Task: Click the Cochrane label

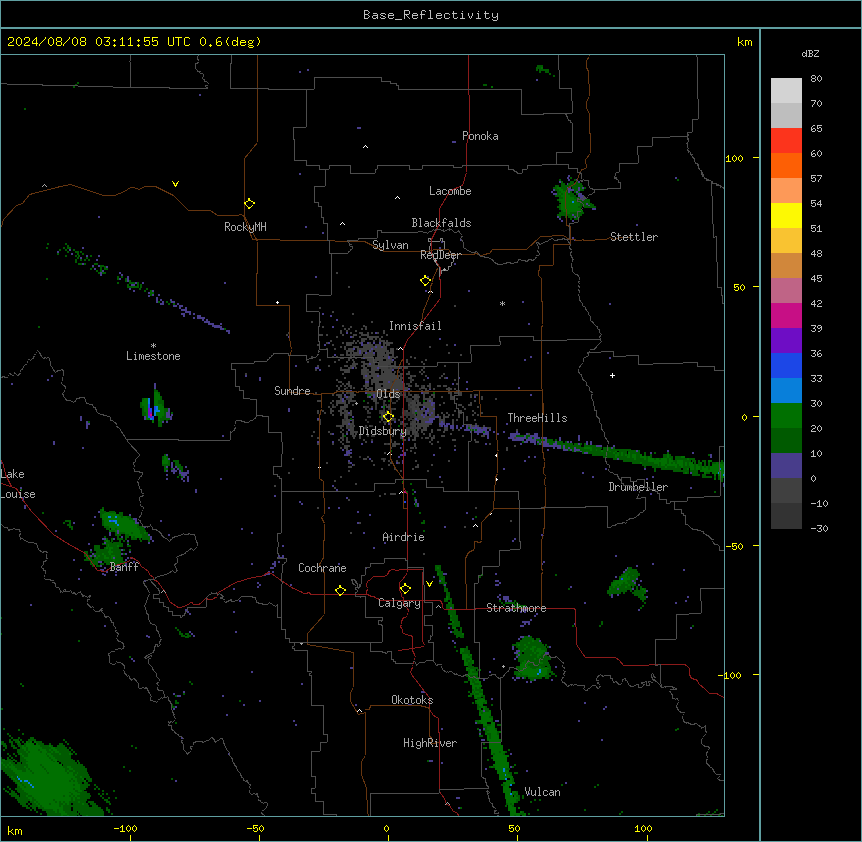Action: point(322,568)
